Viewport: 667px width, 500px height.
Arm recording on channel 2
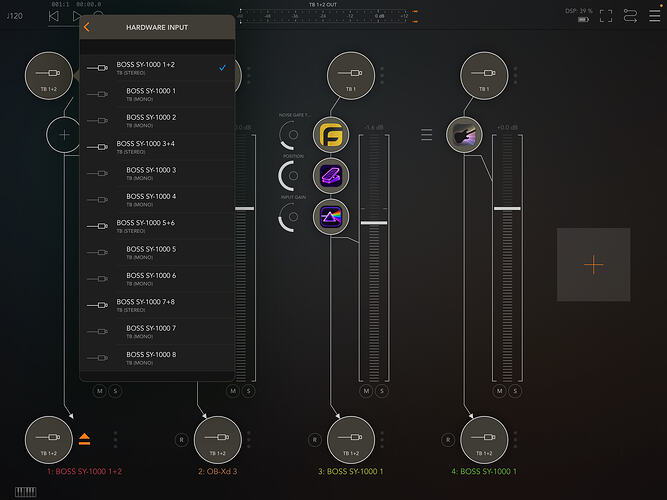click(x=181, y=440)
